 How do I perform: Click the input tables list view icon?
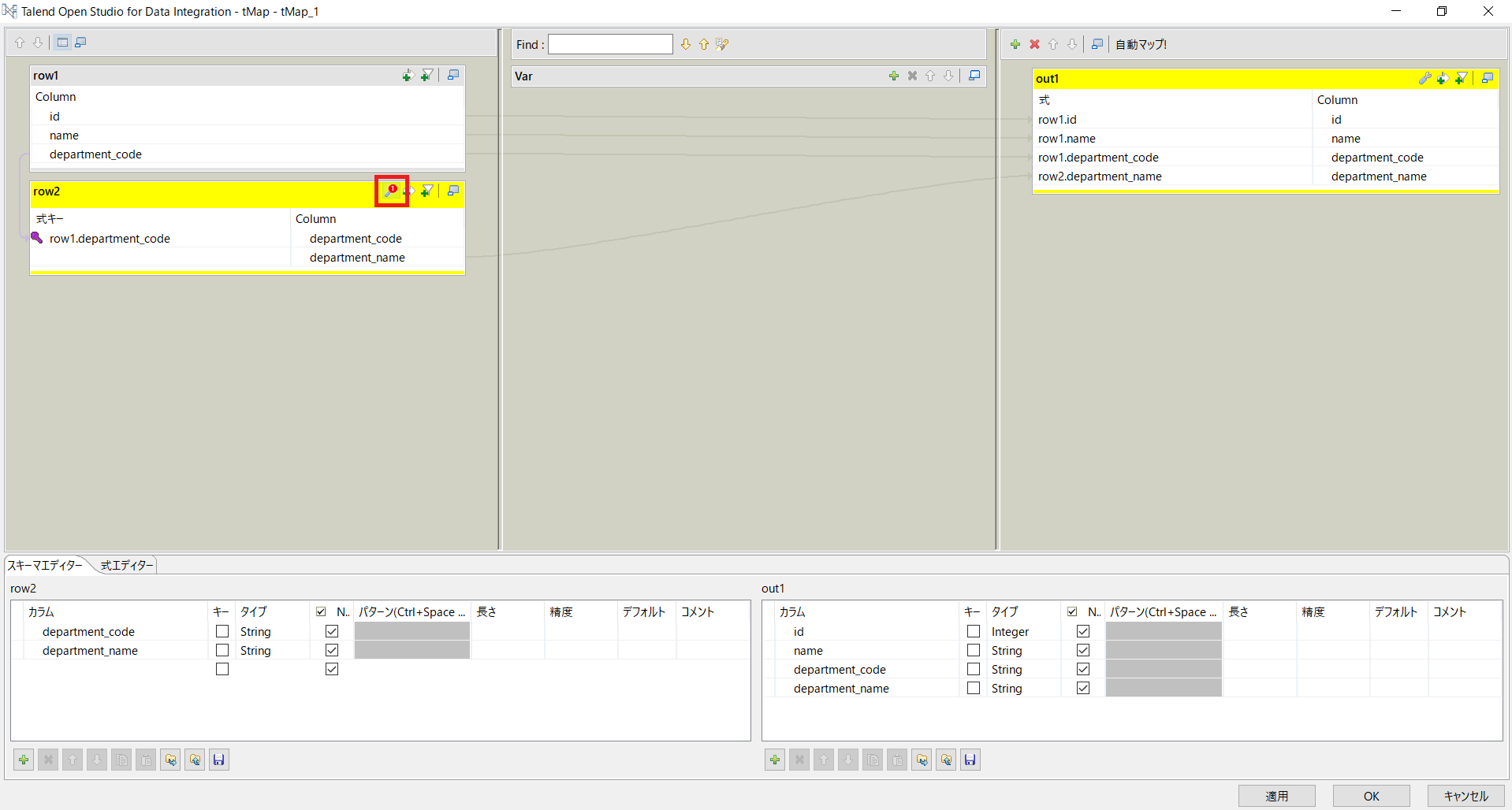(x=62, y=43)
